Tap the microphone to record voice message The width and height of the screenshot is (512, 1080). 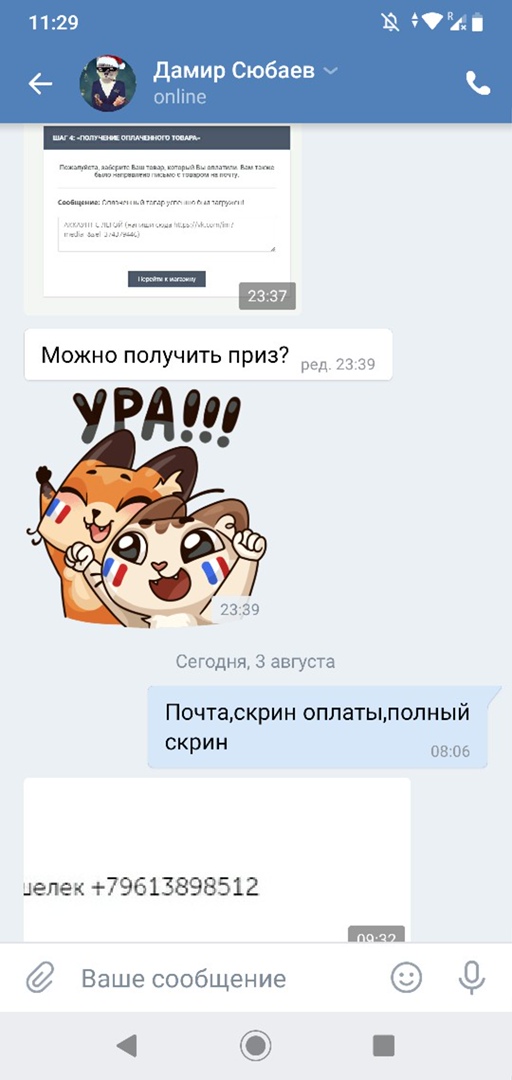pyautogui.click(x=472, y=977)
